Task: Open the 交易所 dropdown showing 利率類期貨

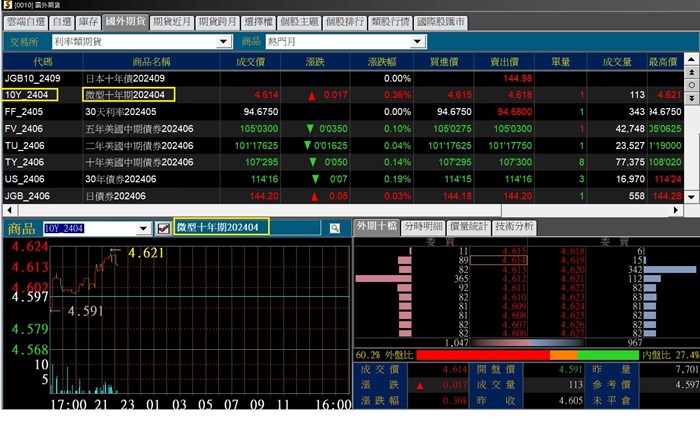Action: coord(225,43)
